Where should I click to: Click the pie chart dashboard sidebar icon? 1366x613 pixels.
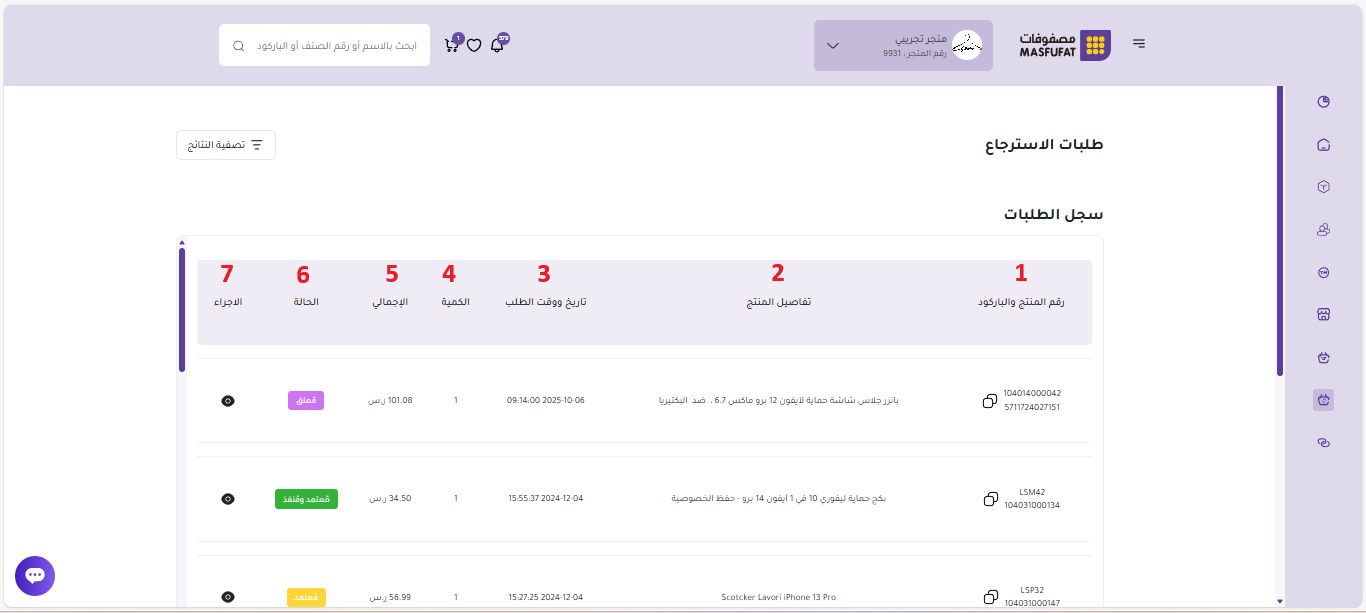click(x=1323, y=102)
